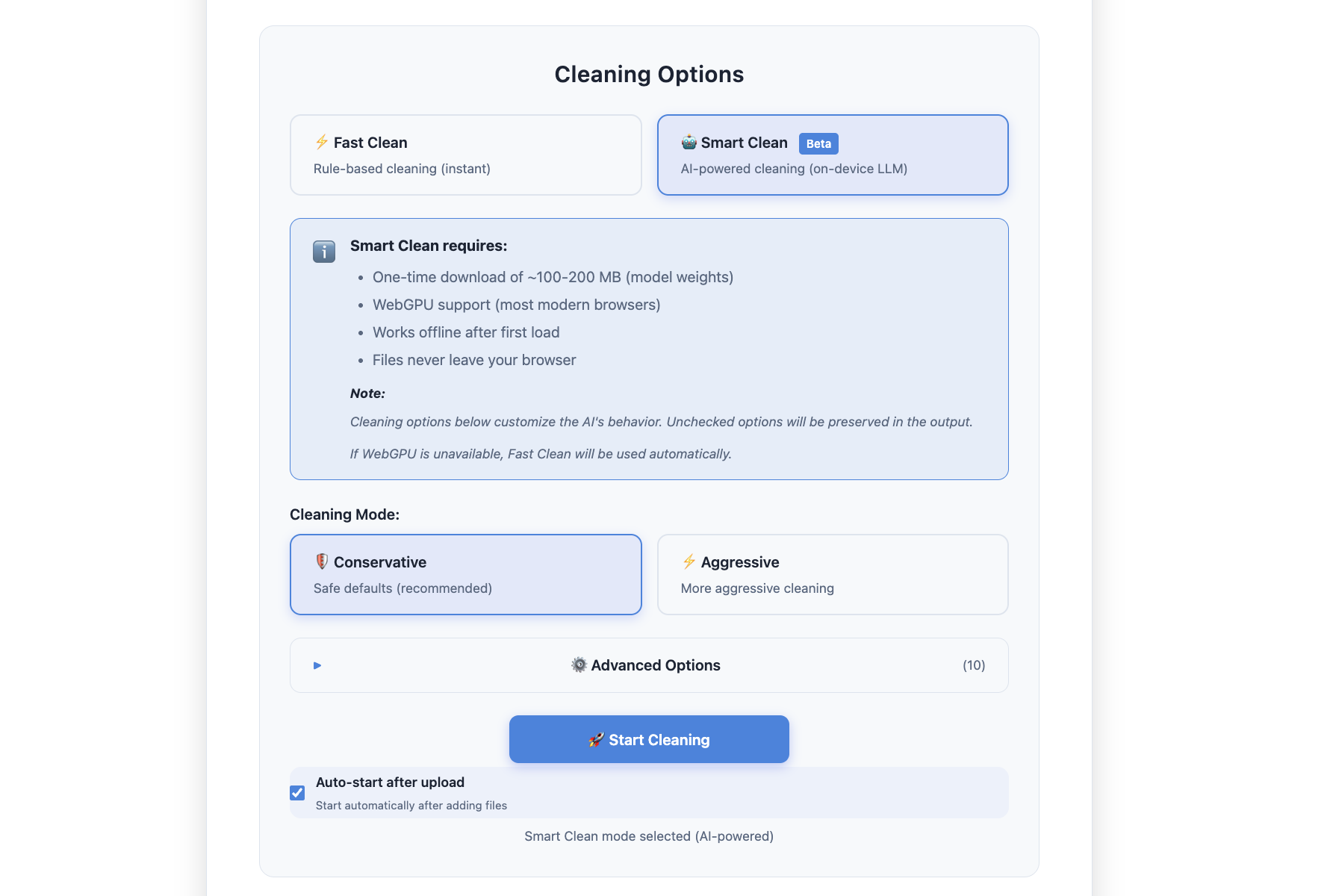This screenshot has width=1330, height=896.
Task: Switch cleaning mode to Aggressive
Action: [x=833, y=574]
